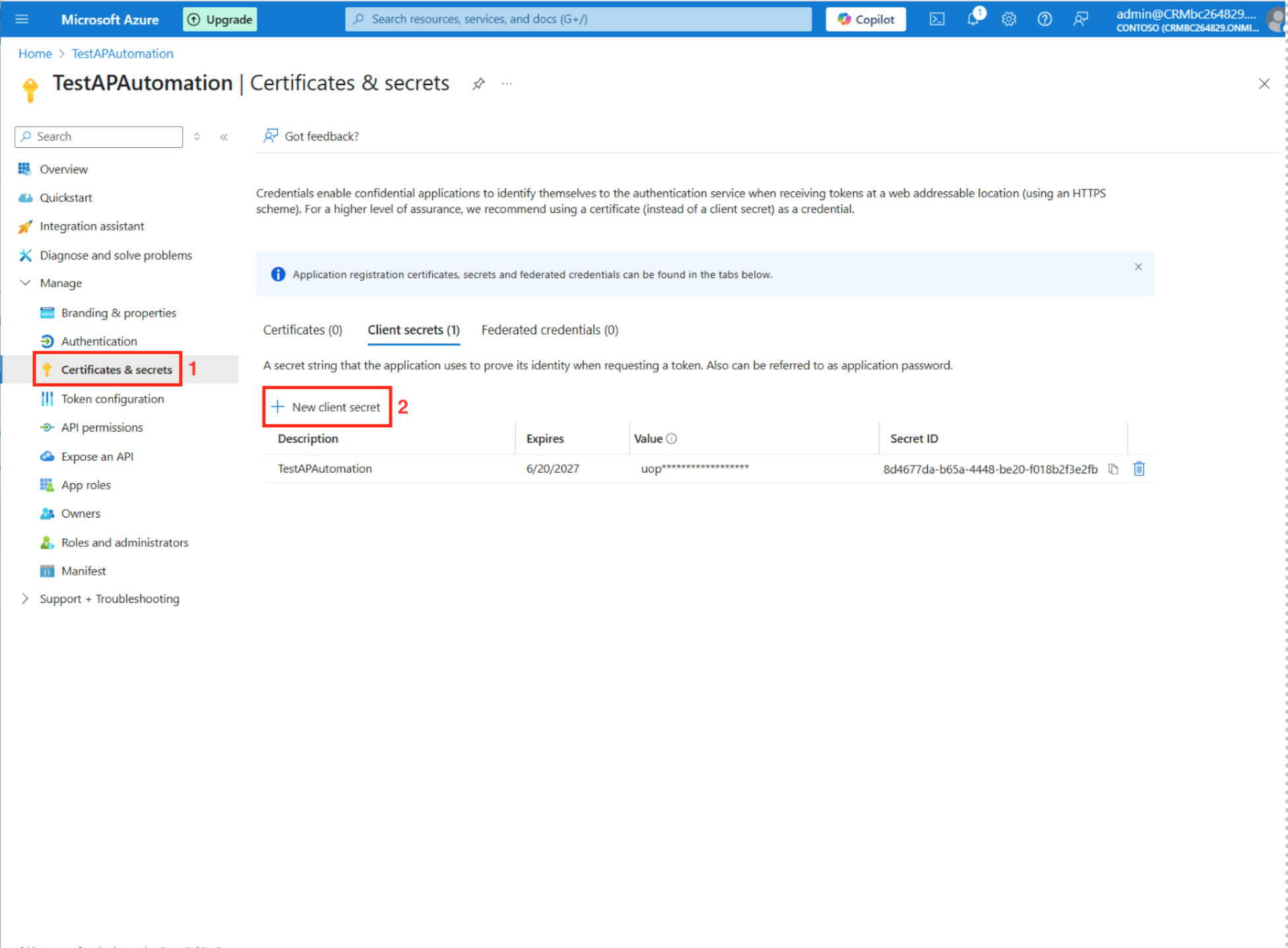Open Branding & properties

[119, 313]
